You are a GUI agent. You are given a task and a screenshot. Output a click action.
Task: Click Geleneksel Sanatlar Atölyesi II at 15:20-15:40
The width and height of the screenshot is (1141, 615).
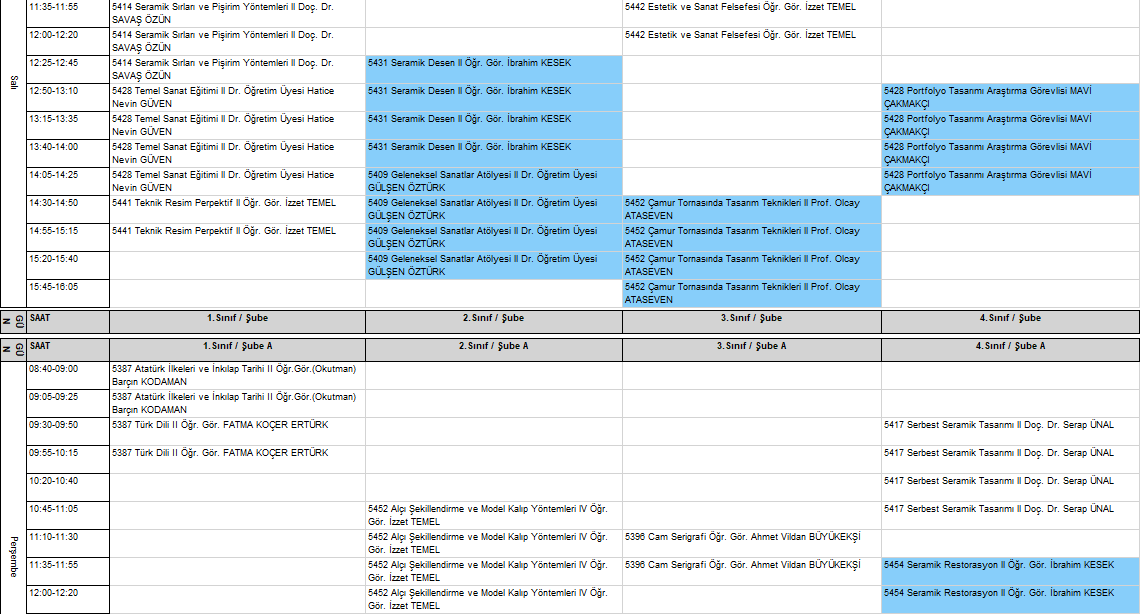pyautogui.click(x=493, y=265)
